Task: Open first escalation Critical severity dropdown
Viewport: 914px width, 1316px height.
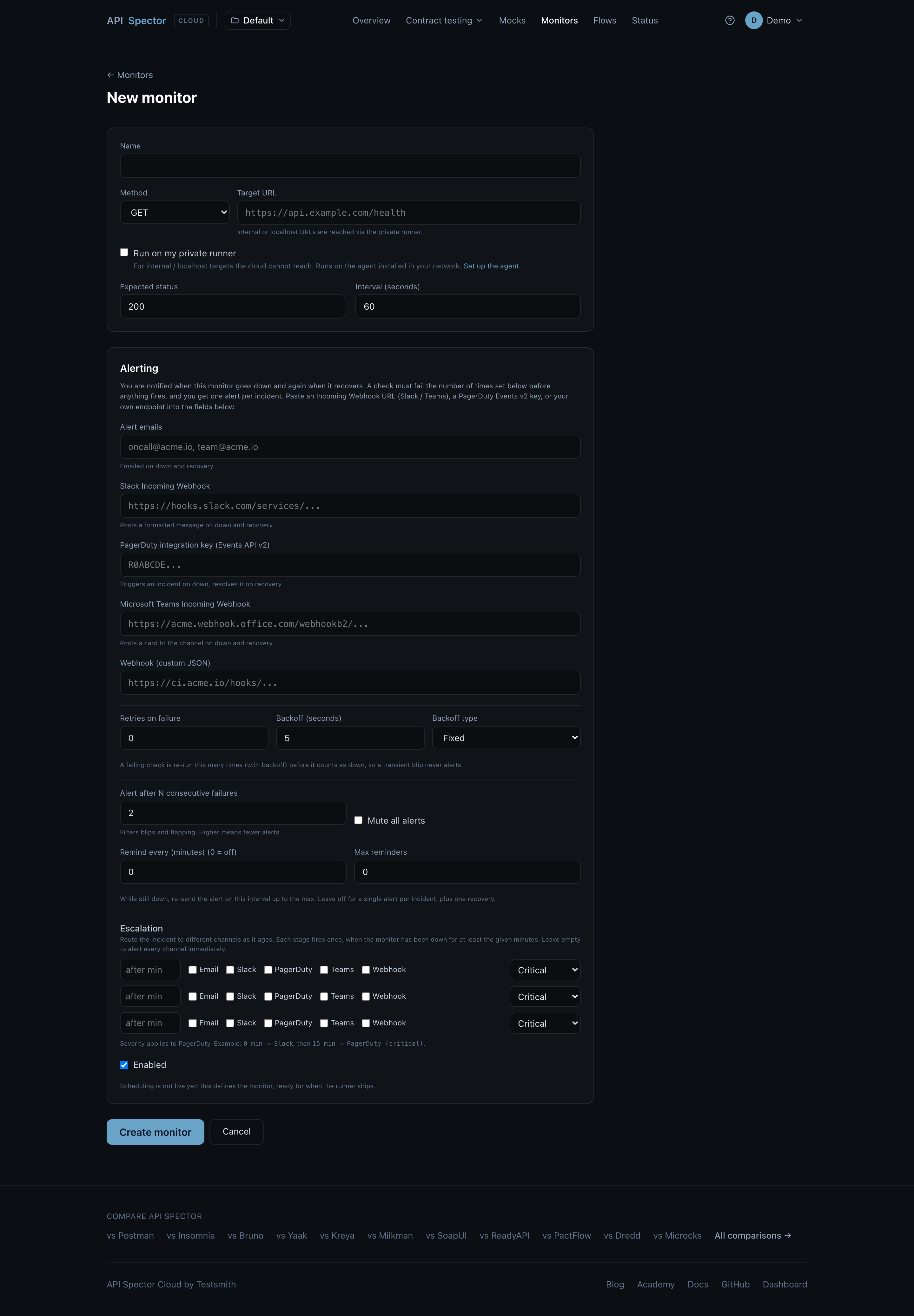Action: 545,970
